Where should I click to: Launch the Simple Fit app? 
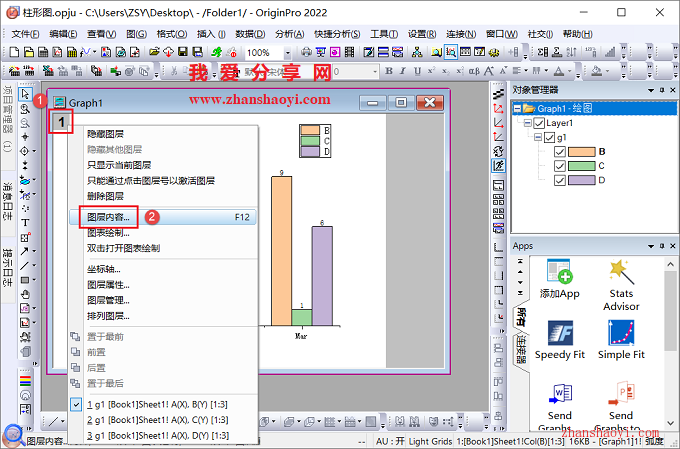coord(621,341)
